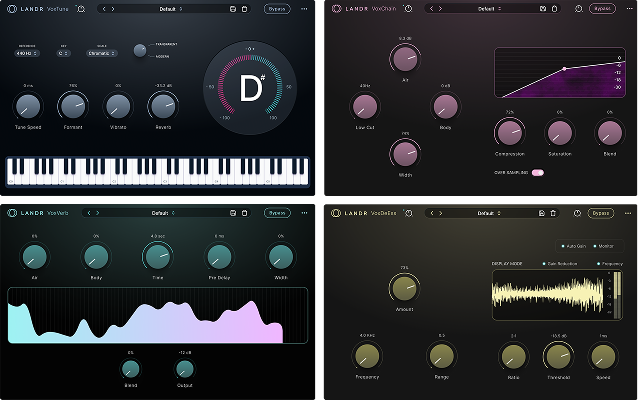
Task: Toggle Auto Gain in VocDeEss
Action: [x=574, y=246]
